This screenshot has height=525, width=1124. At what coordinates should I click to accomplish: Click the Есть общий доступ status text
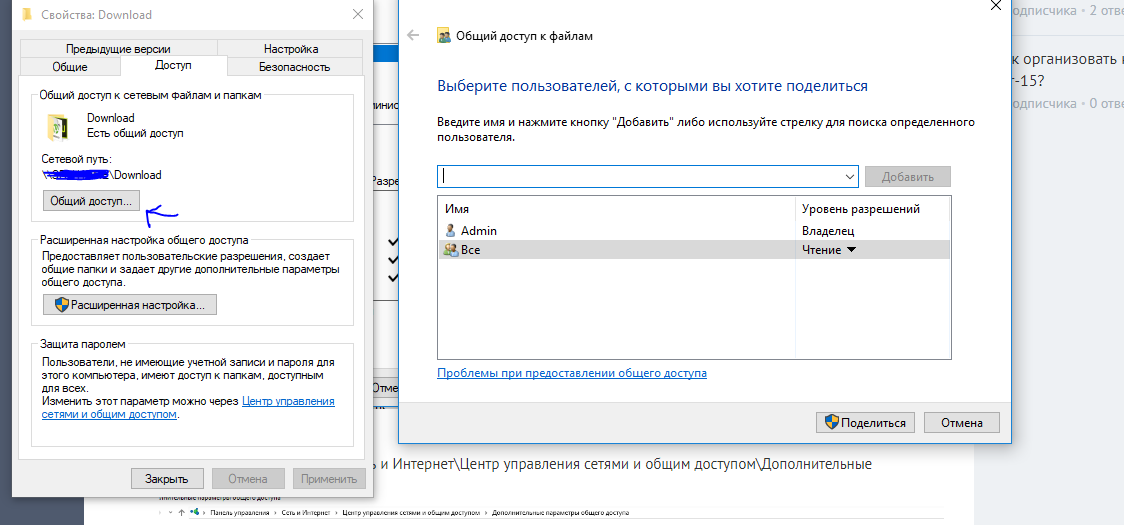coord(135,133)
